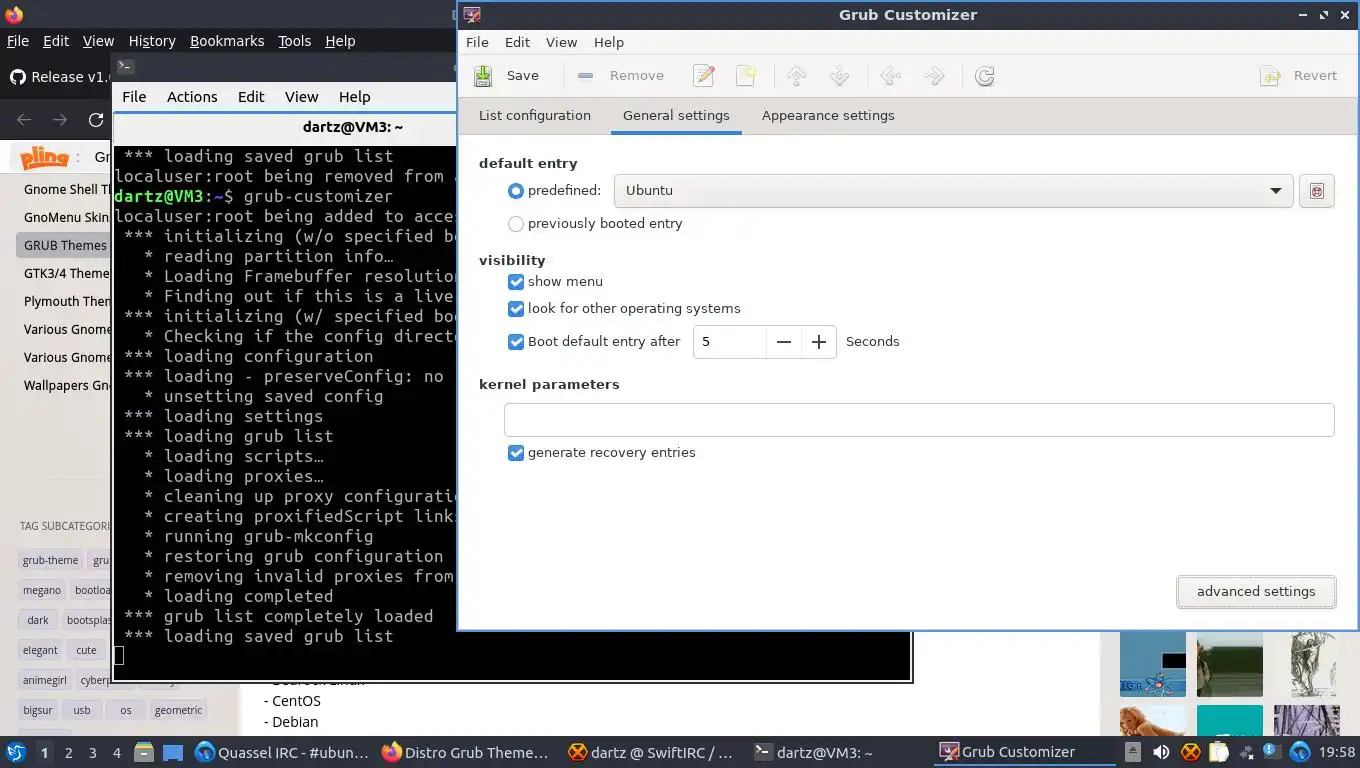Click Firefox forward arrow button
The width and height of the screenshot is (1360, 768).
[x=60, y=120]
